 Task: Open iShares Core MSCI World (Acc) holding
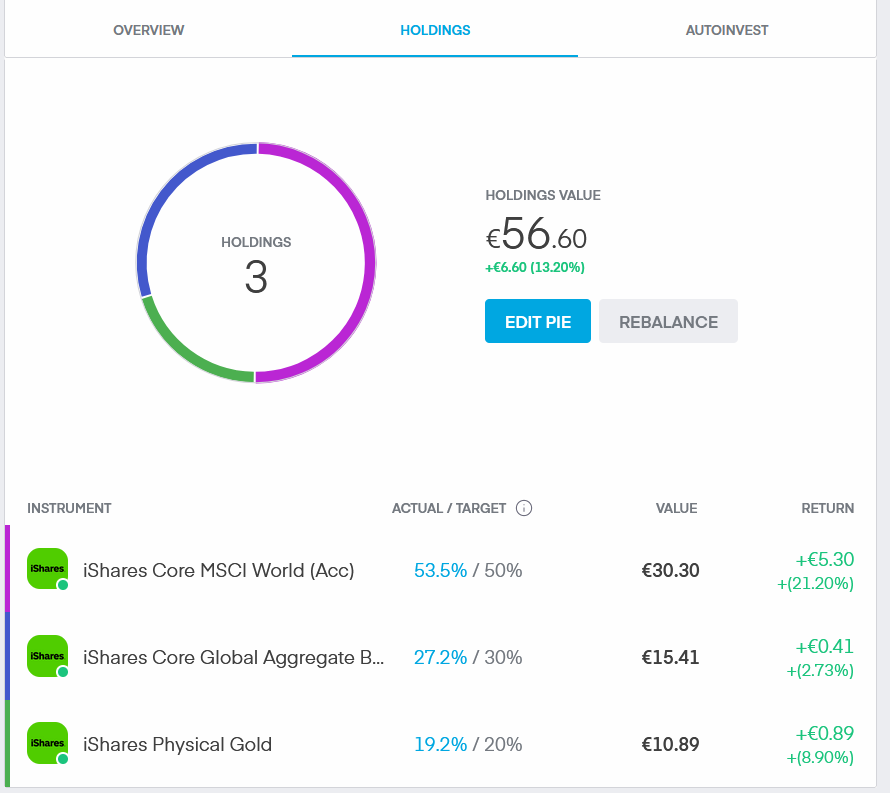(x=218, y=571)
